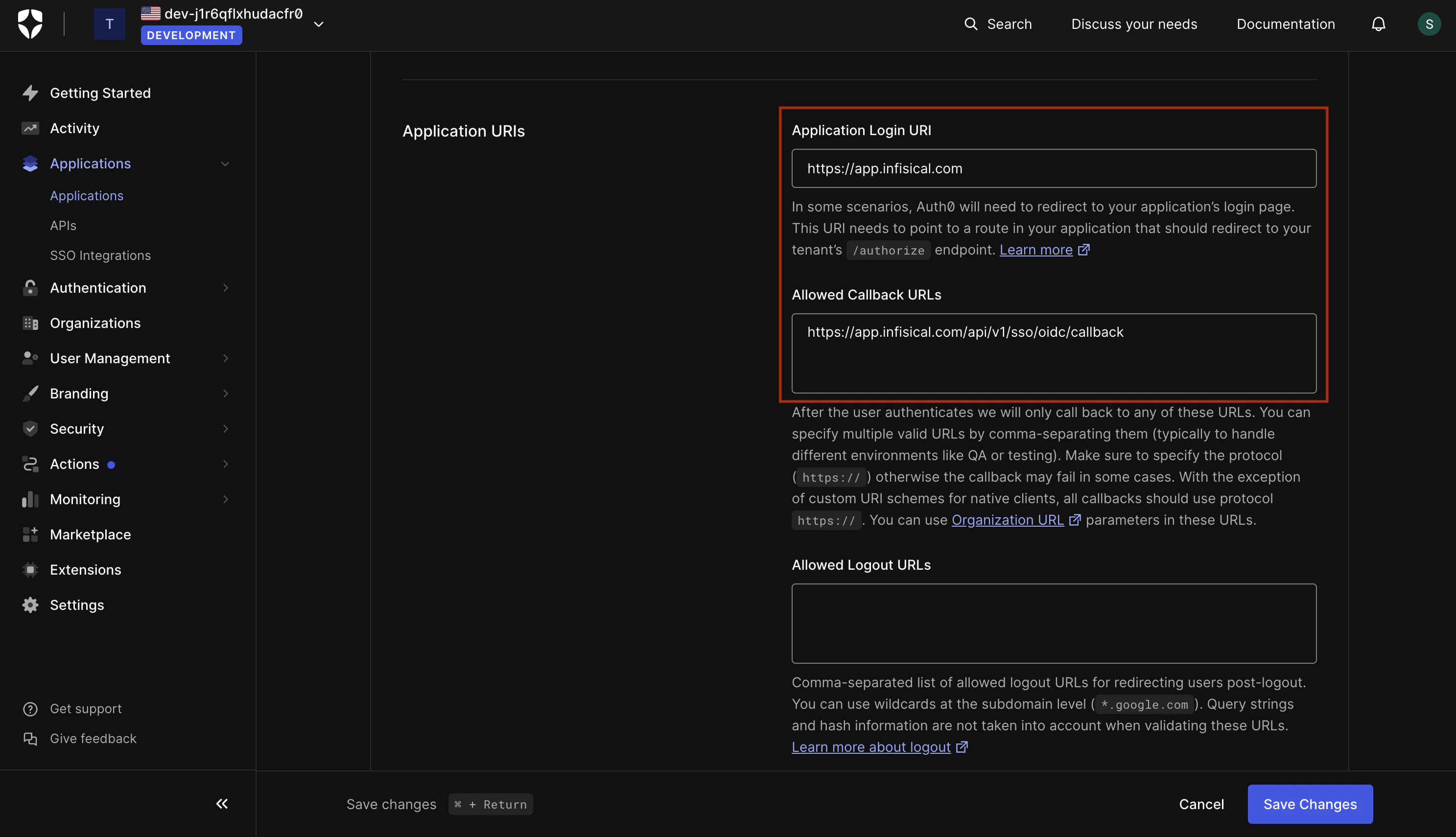This screenshot has height=837, width=1456.
Task: Click the Settings gear icon
Action: click(x=30, y=605)
